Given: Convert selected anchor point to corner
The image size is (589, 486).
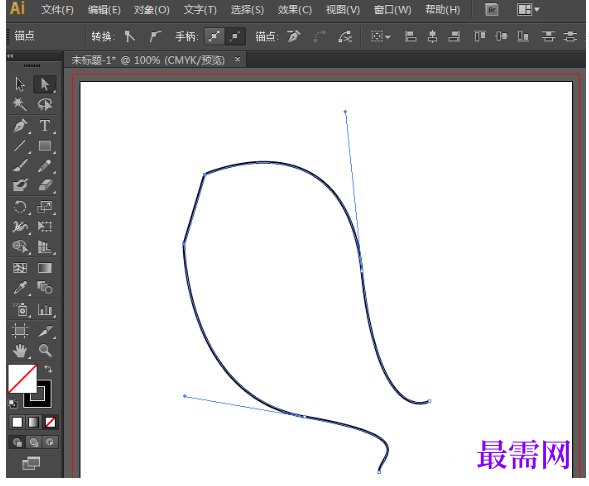Looking at the screenshot, I should click(x=129, y=36).
